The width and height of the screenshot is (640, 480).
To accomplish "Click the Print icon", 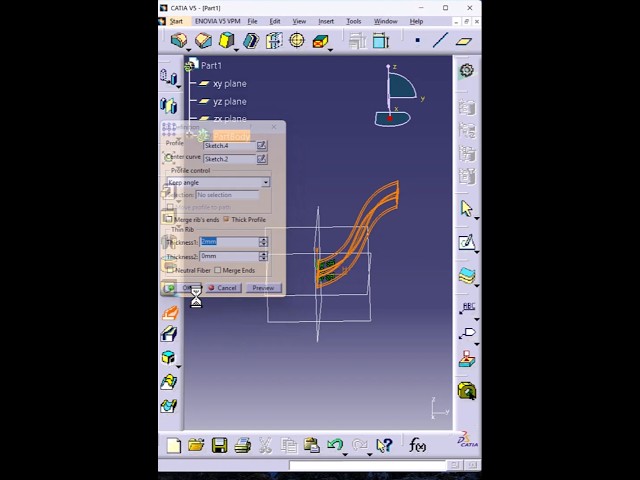I will click(x=242, y=445).
